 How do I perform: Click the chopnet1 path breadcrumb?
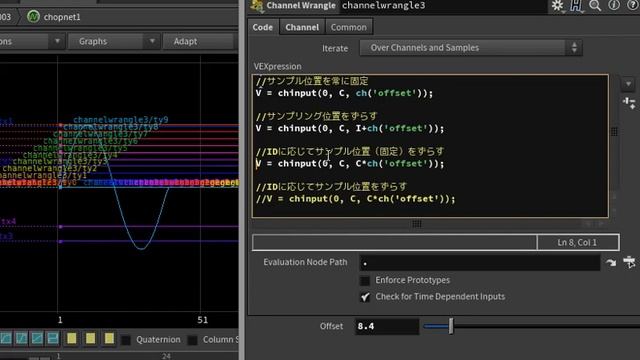click(62, 17)
